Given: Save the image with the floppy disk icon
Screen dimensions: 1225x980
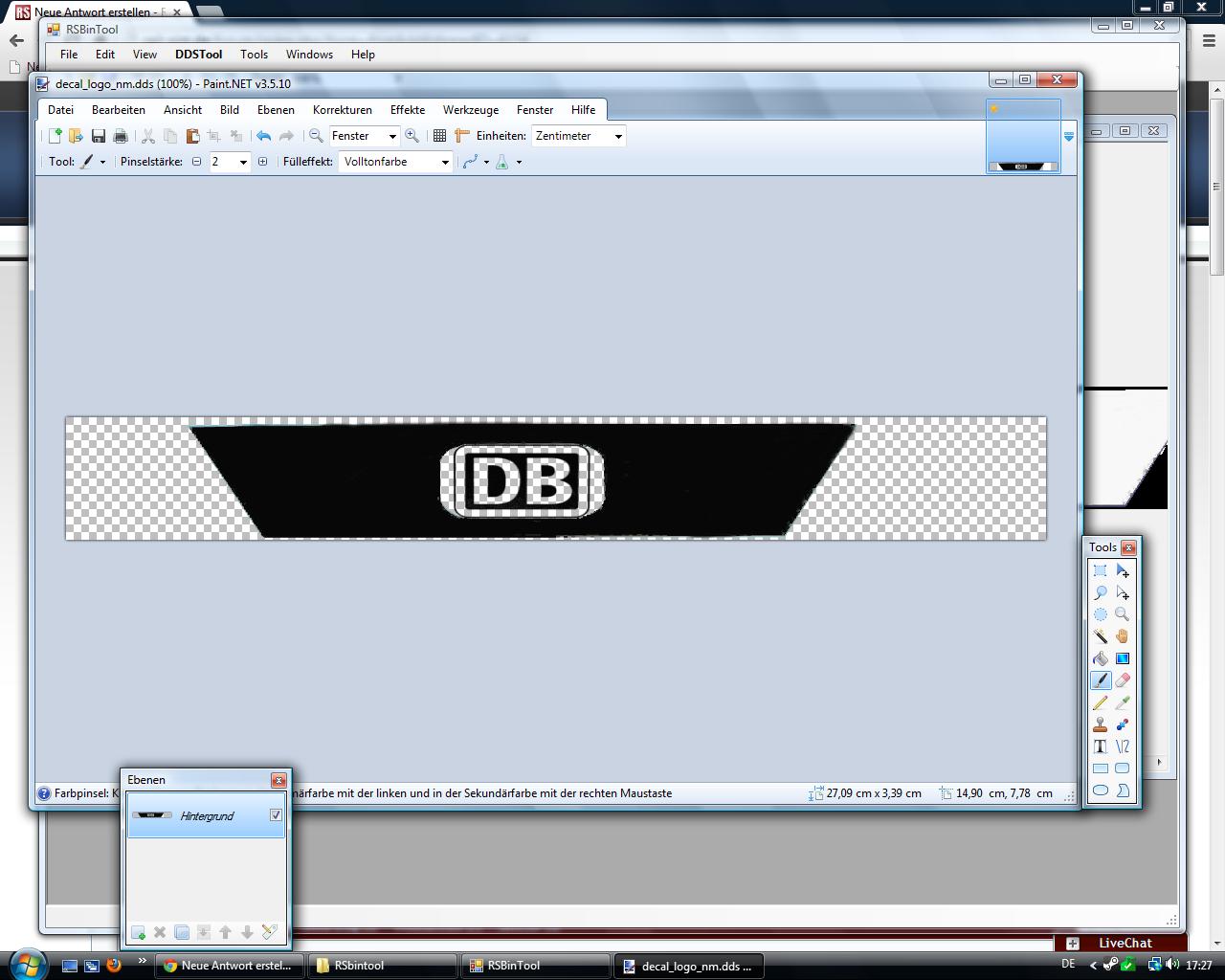Looking at the screenshot, I should pos(99,136).
